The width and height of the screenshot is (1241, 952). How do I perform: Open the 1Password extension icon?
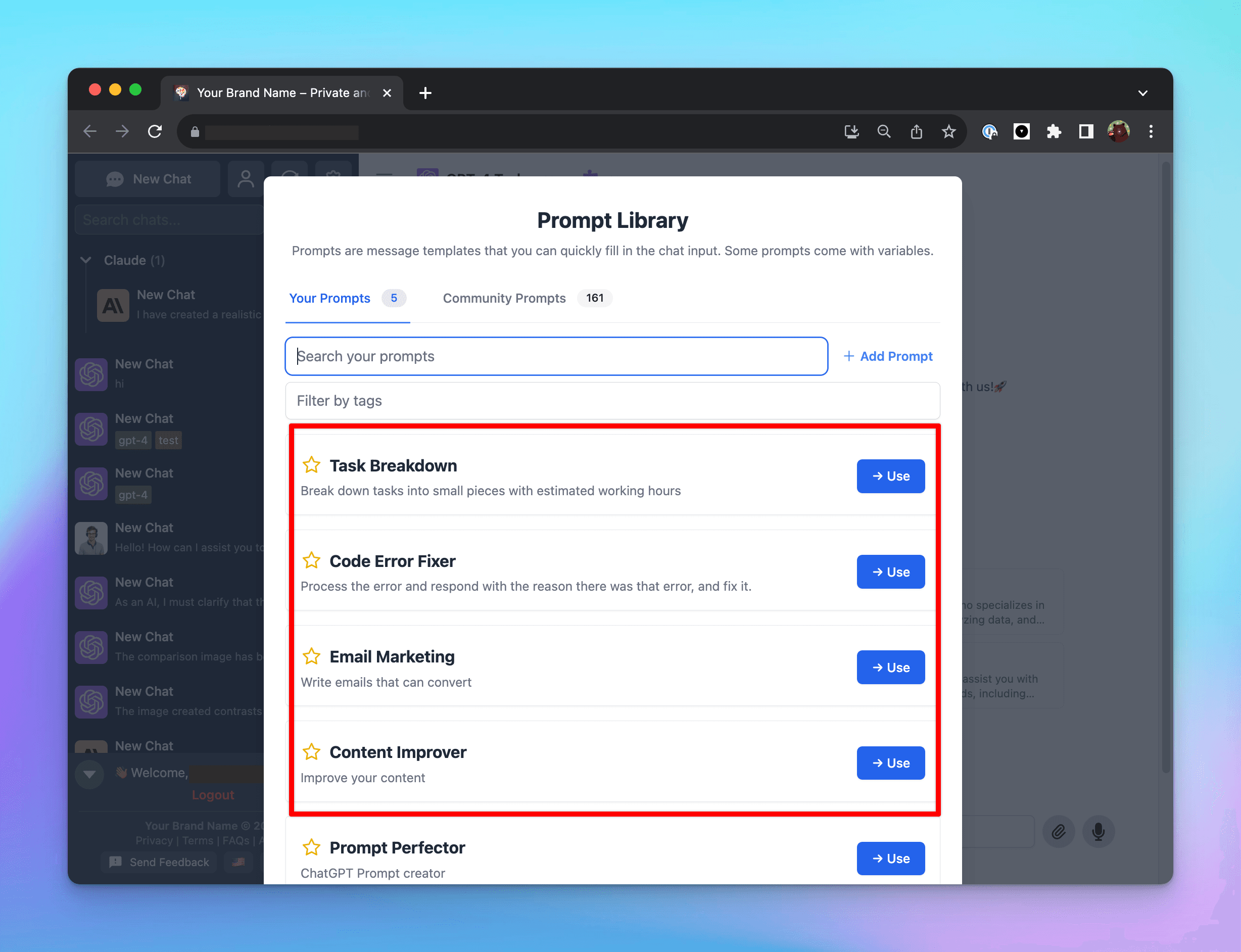tap(990, 131)
